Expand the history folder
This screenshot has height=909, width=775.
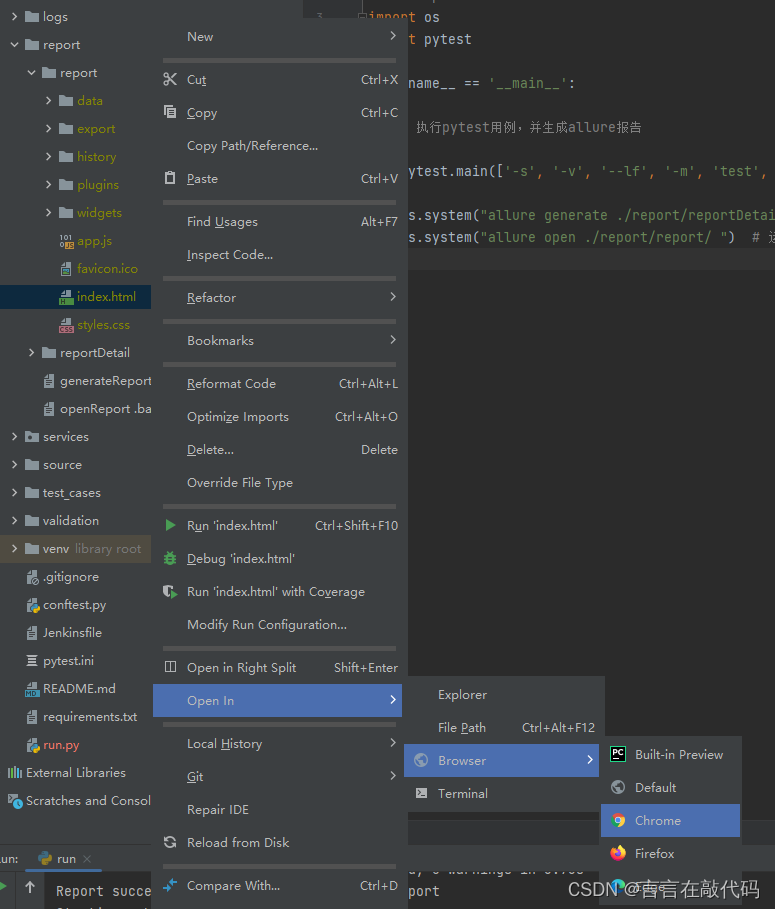pos(49,157)
